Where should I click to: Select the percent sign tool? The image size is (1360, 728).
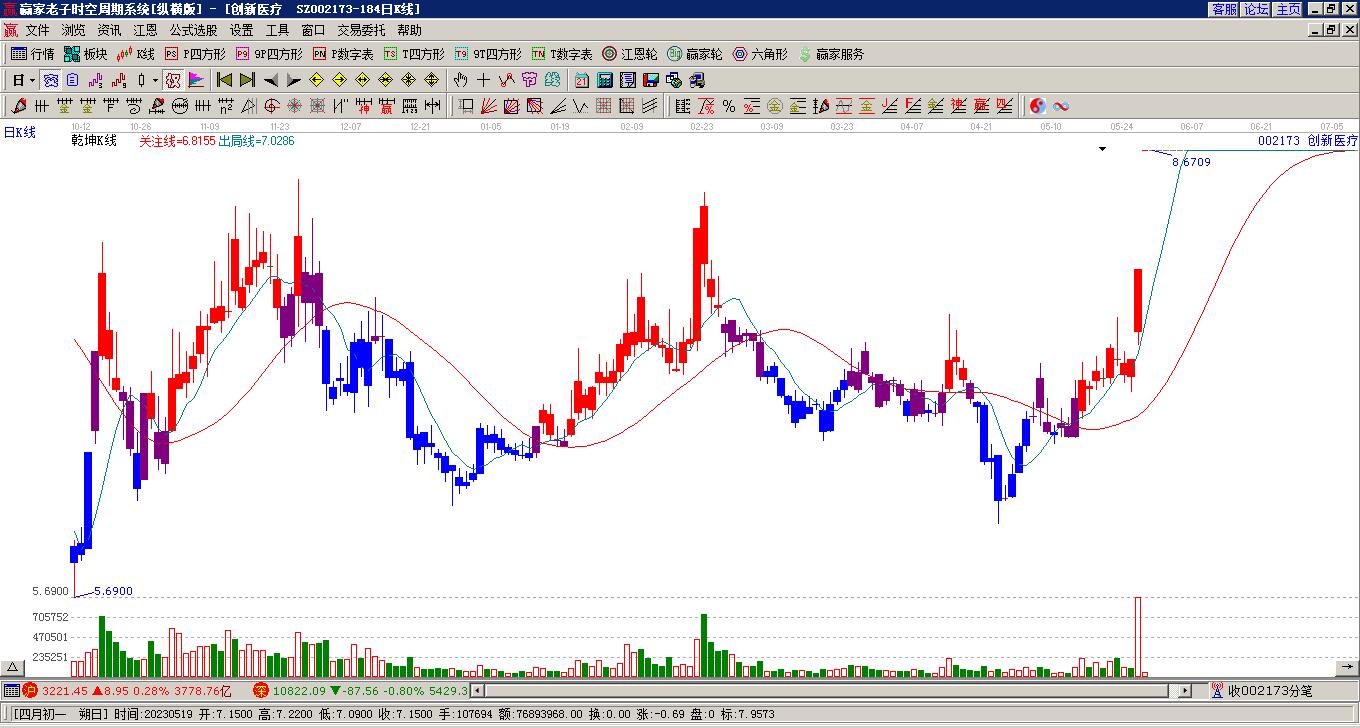coord(728,106)
